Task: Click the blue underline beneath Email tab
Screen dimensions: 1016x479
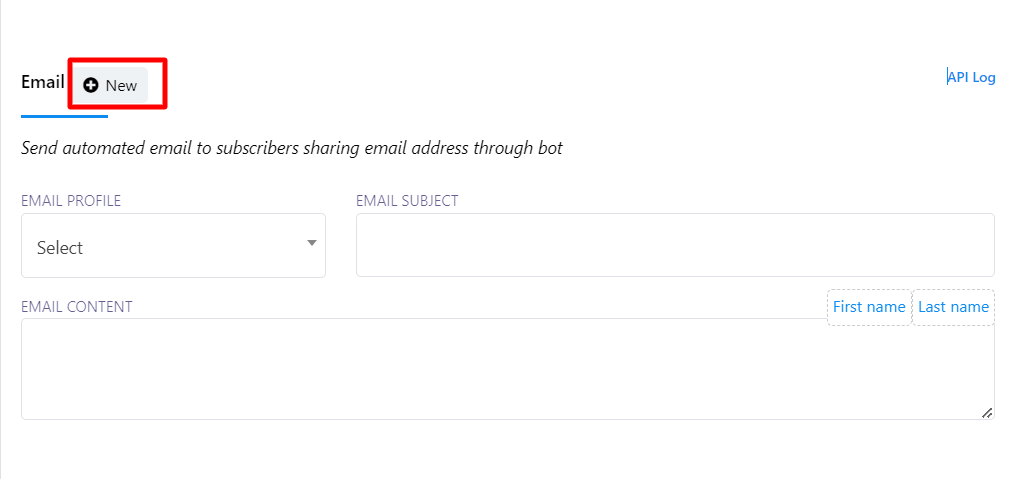Action: tap(64, 116)
